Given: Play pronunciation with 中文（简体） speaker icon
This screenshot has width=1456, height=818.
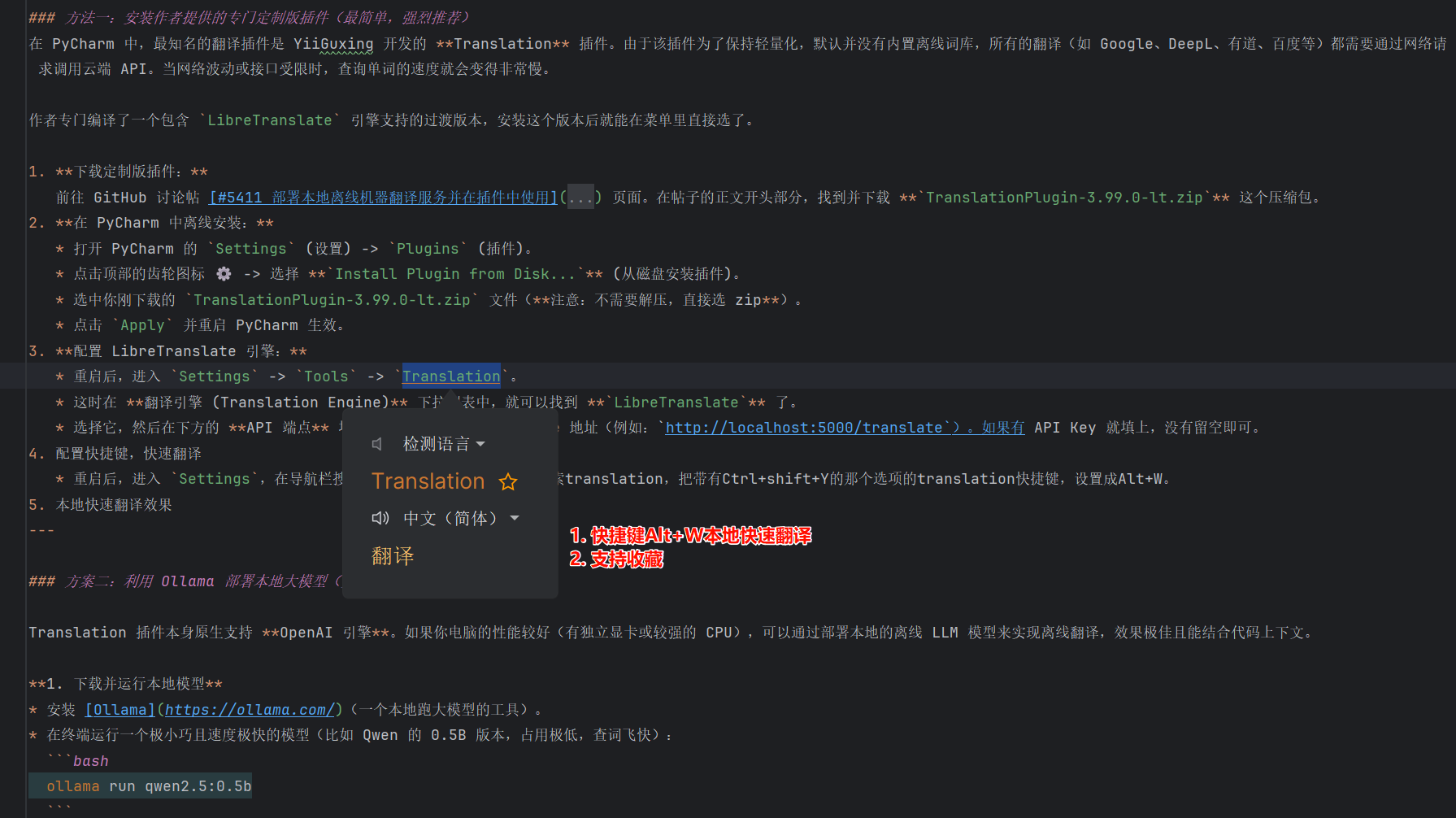Looking at the screenshot, I should pos(380,518).
